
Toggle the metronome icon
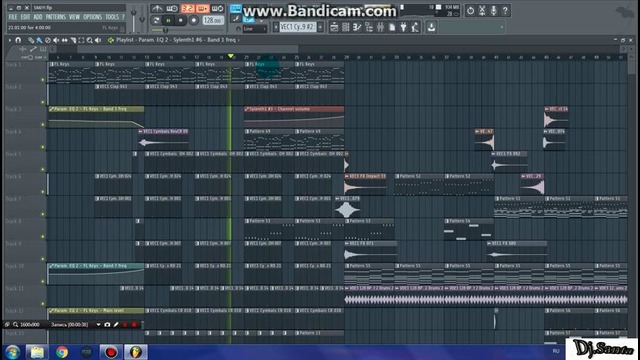coord(157,9)
